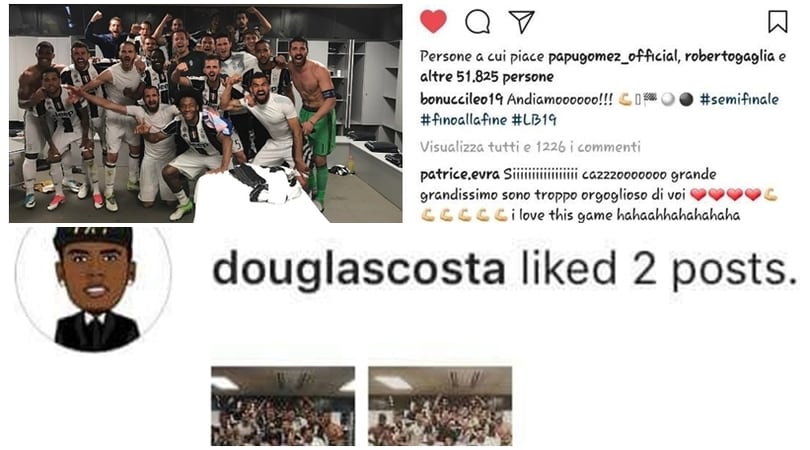Open bonuccileo19 profile from caption
810x450 pixels.
point(461,99)
